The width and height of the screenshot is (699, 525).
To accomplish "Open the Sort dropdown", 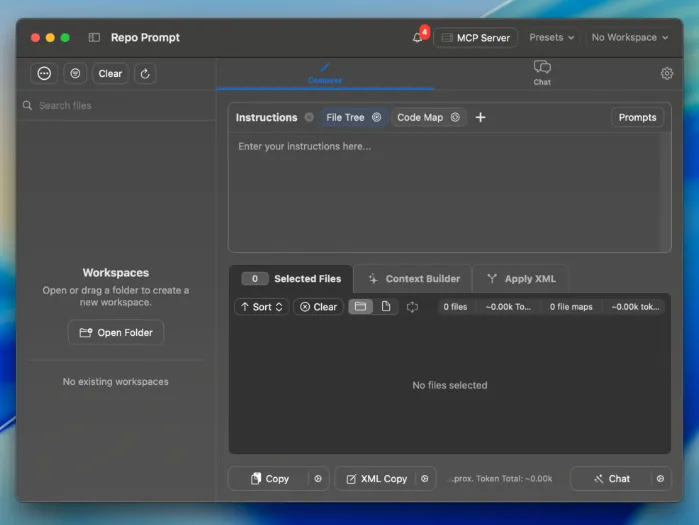I will [x=262, y=307].
